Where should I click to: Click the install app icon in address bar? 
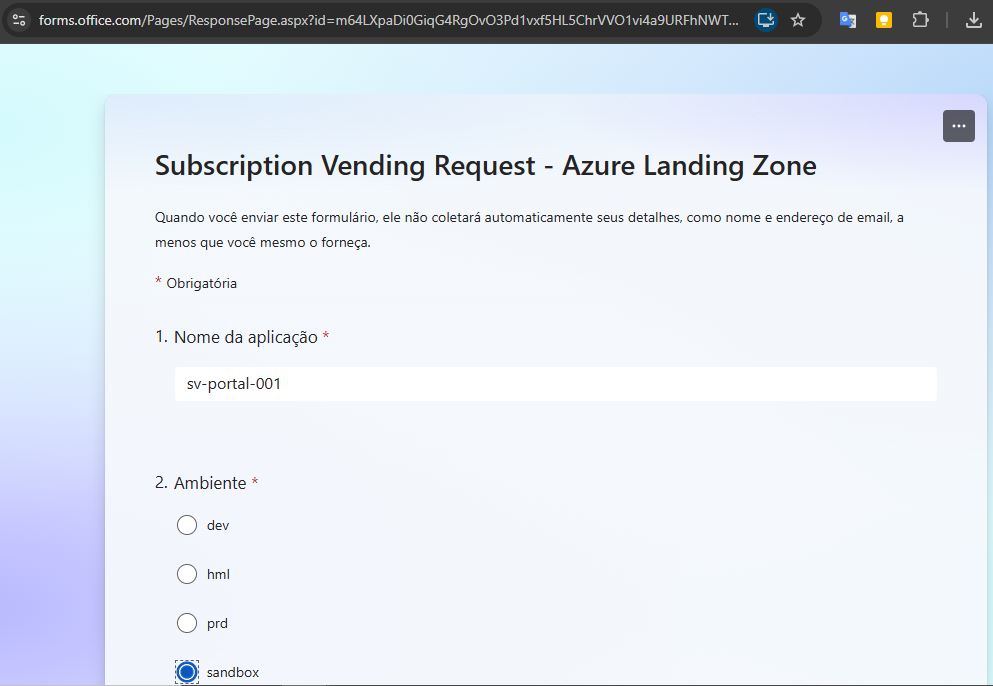point(766,20)
